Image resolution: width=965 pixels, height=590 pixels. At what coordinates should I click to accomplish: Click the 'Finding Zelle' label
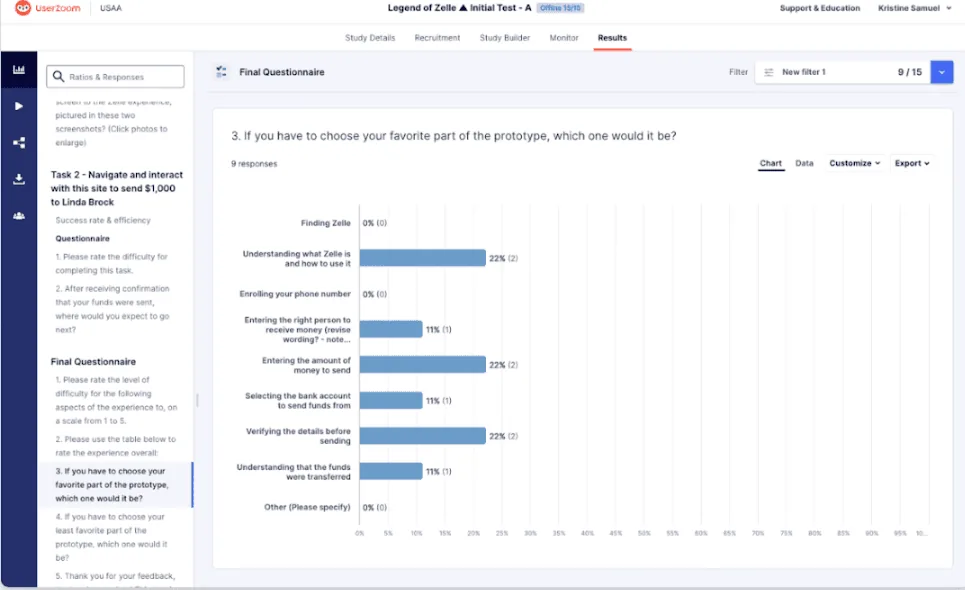click(x=326, y=223)
